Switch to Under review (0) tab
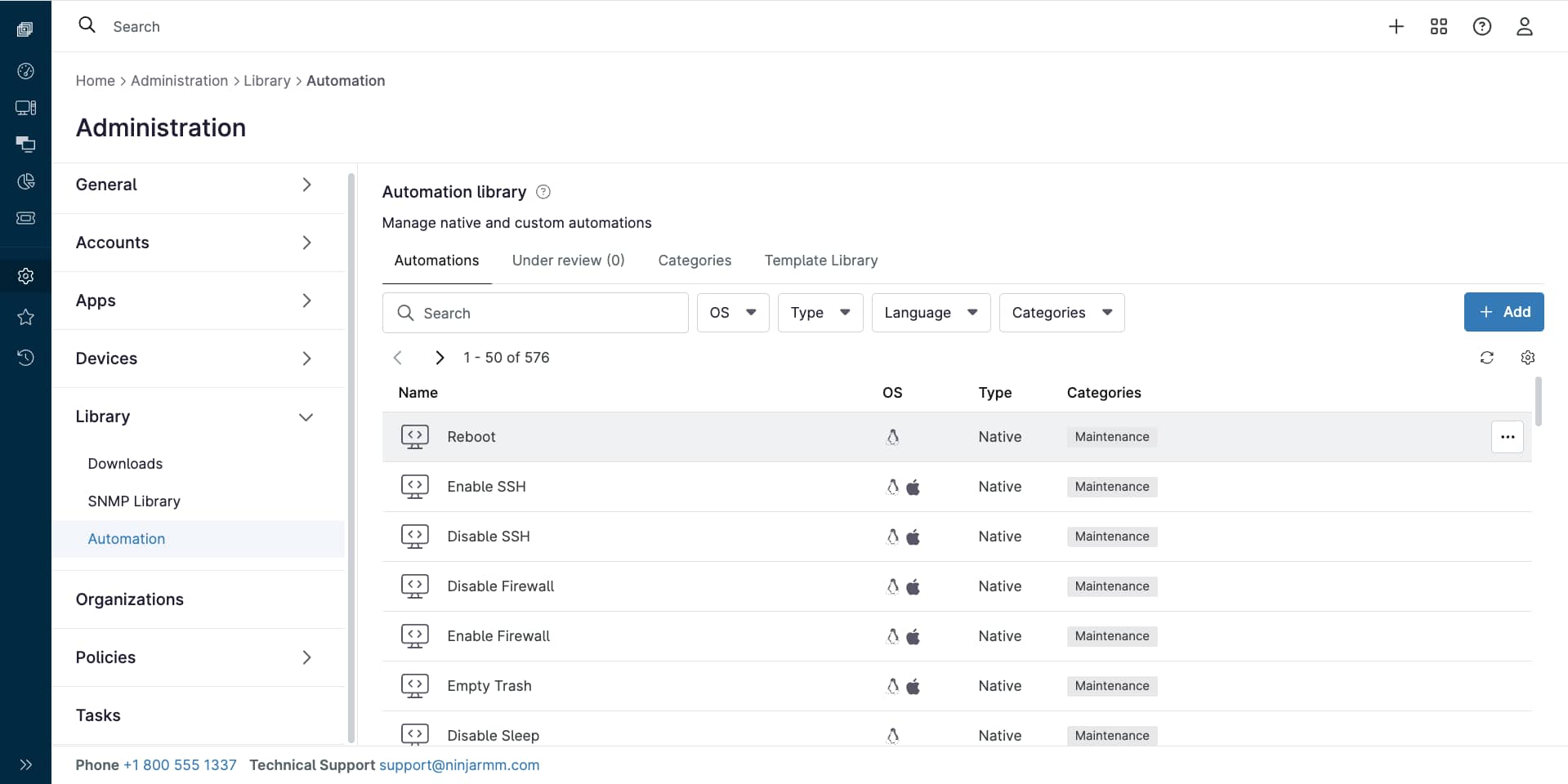The width and height of the screenshot is (1568, 784). tap(569, 261)
